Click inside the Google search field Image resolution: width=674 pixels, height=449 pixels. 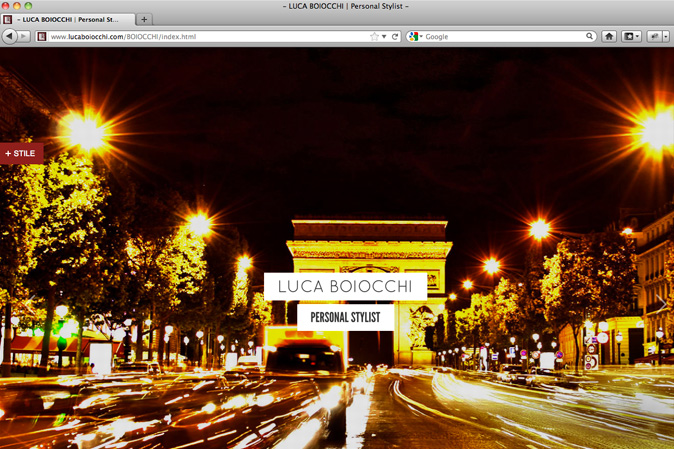500,37
